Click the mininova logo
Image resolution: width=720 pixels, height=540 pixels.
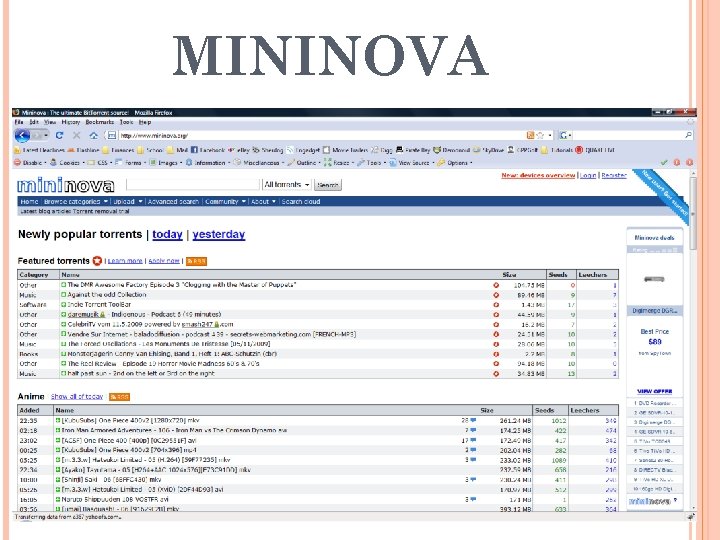click(65, 185)
